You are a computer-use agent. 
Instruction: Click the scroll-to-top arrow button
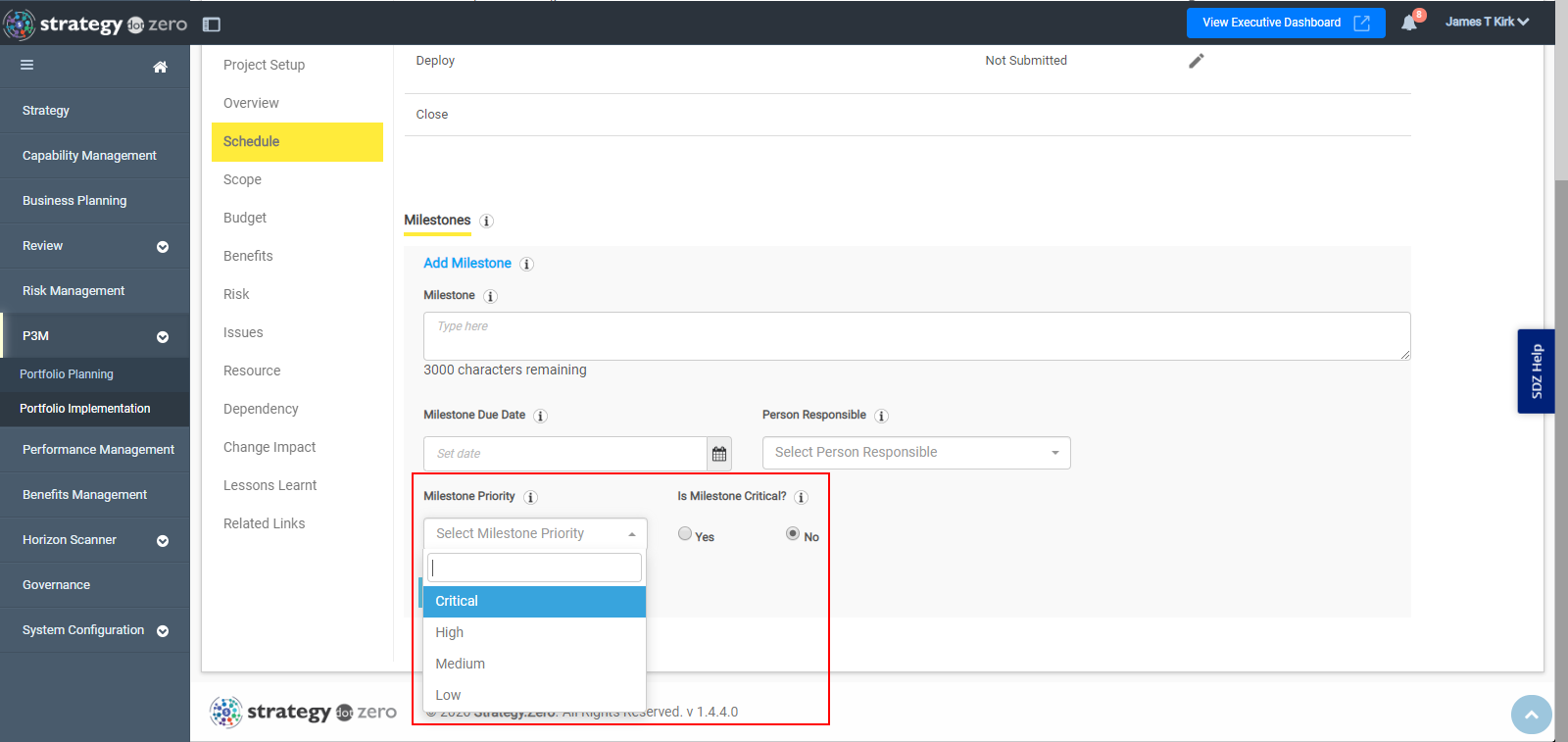[x=1532, y=715]
